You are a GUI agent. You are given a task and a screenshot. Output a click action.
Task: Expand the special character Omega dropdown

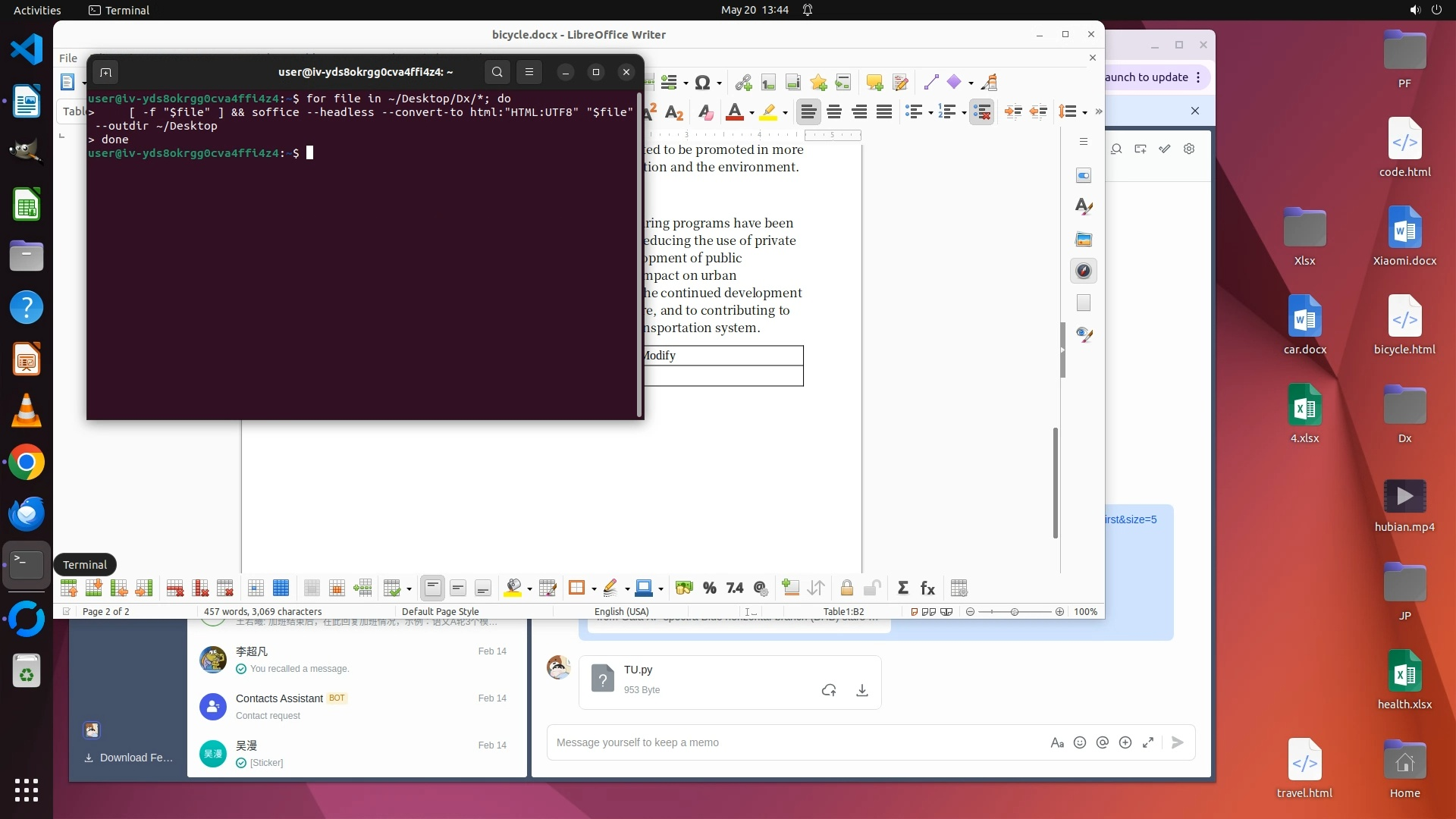click(719, 83)
